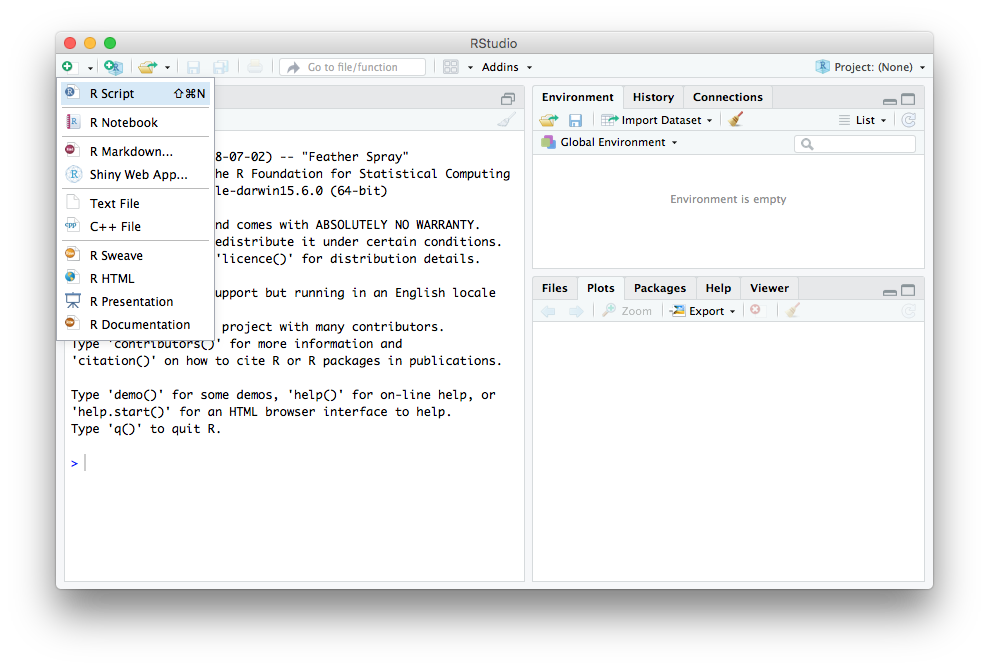Load a workspace with the folder icon
989x669 pixels.
(x=547, y=119)
